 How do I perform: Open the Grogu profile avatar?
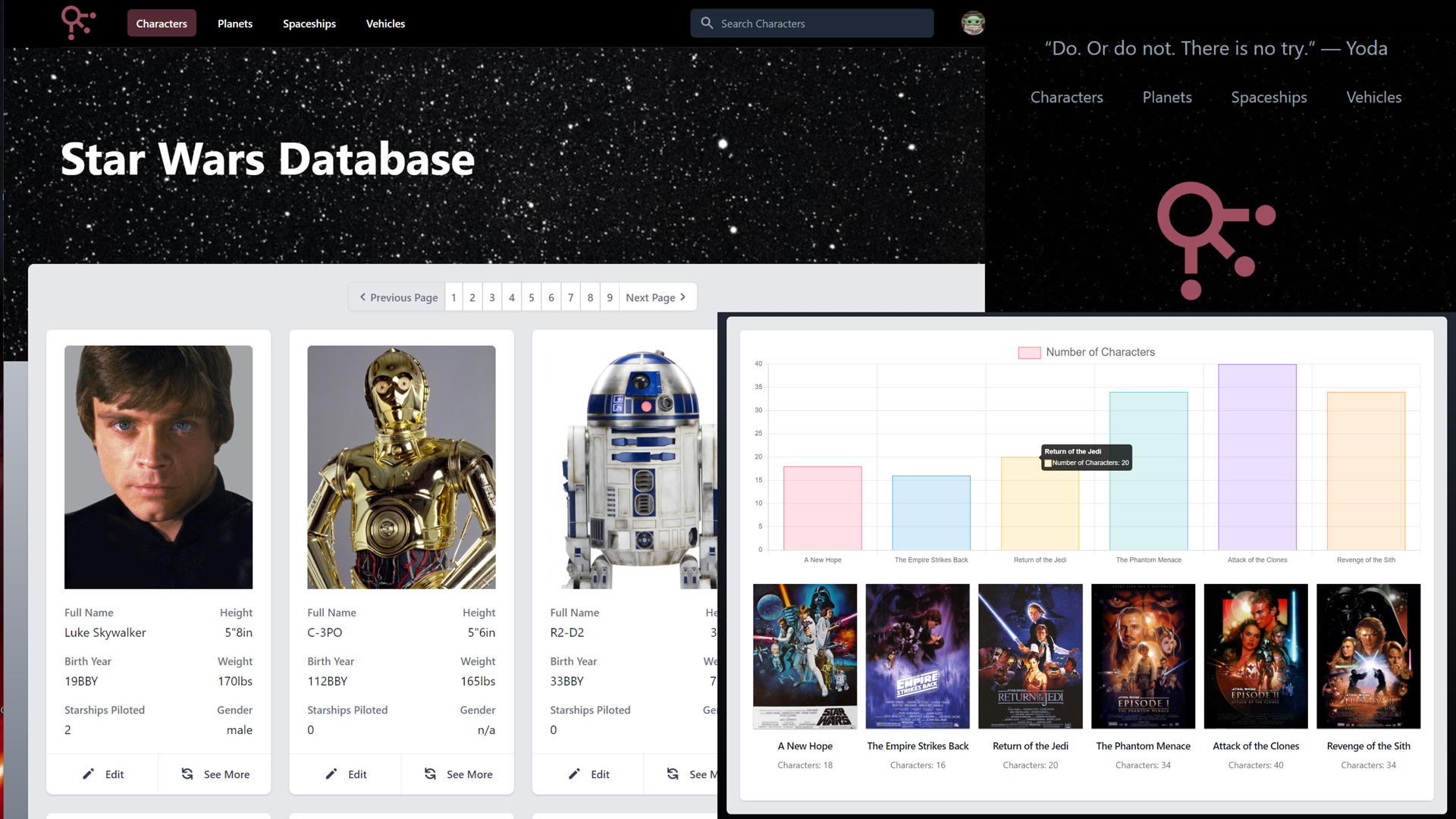[x=972, y=23]
